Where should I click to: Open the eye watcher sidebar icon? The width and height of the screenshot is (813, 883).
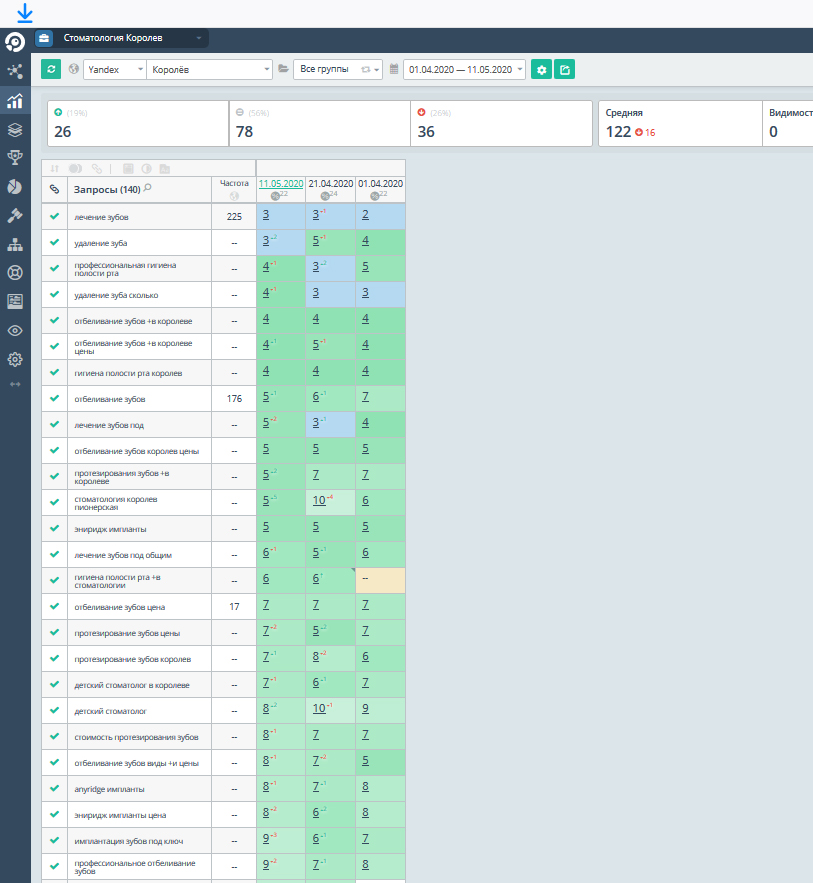pos(15,331)
